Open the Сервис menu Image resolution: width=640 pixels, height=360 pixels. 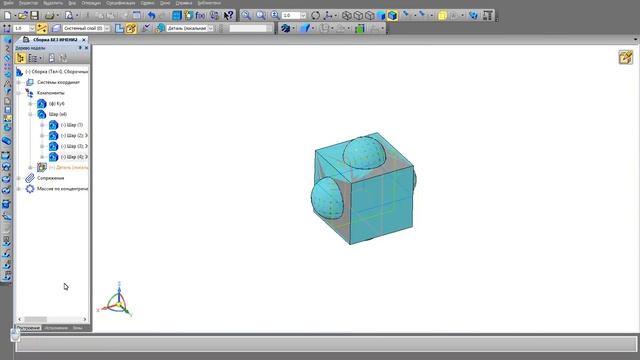coord(147,3)
